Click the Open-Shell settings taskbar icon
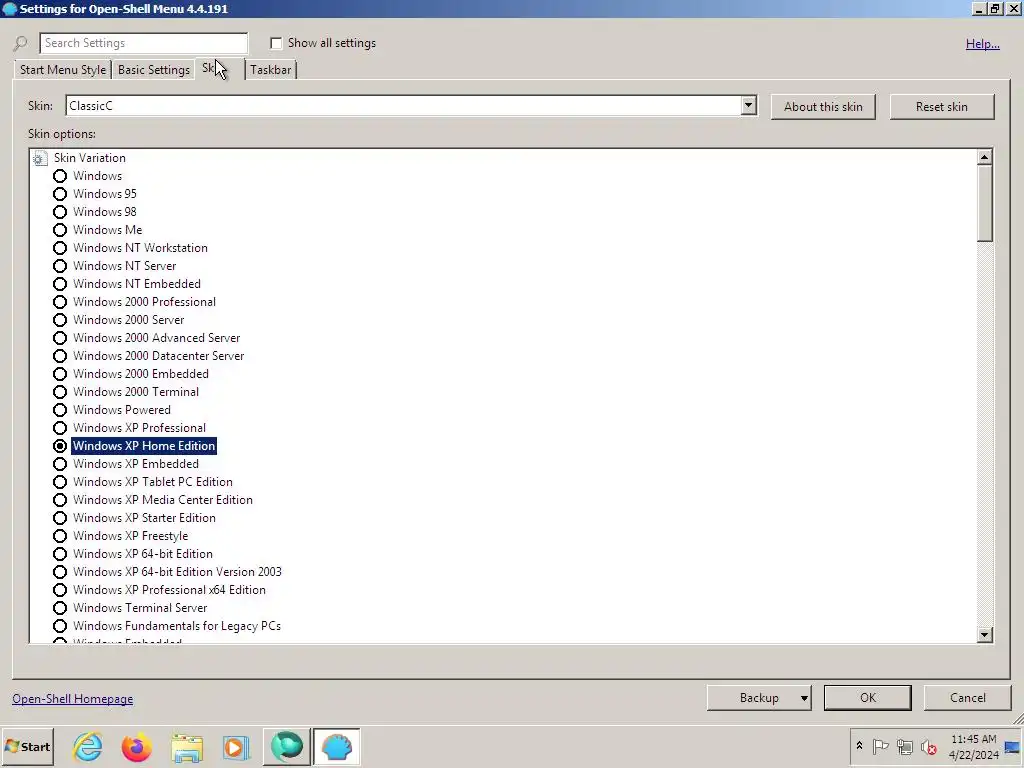The width and height of the screenshot is (1024, 768). pos(336,746)
